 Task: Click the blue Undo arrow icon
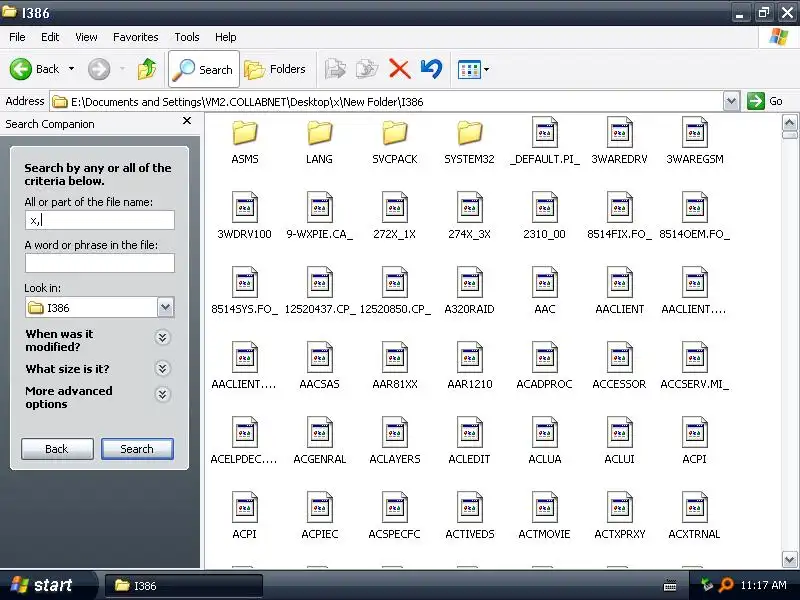click(x=431, y=69)
